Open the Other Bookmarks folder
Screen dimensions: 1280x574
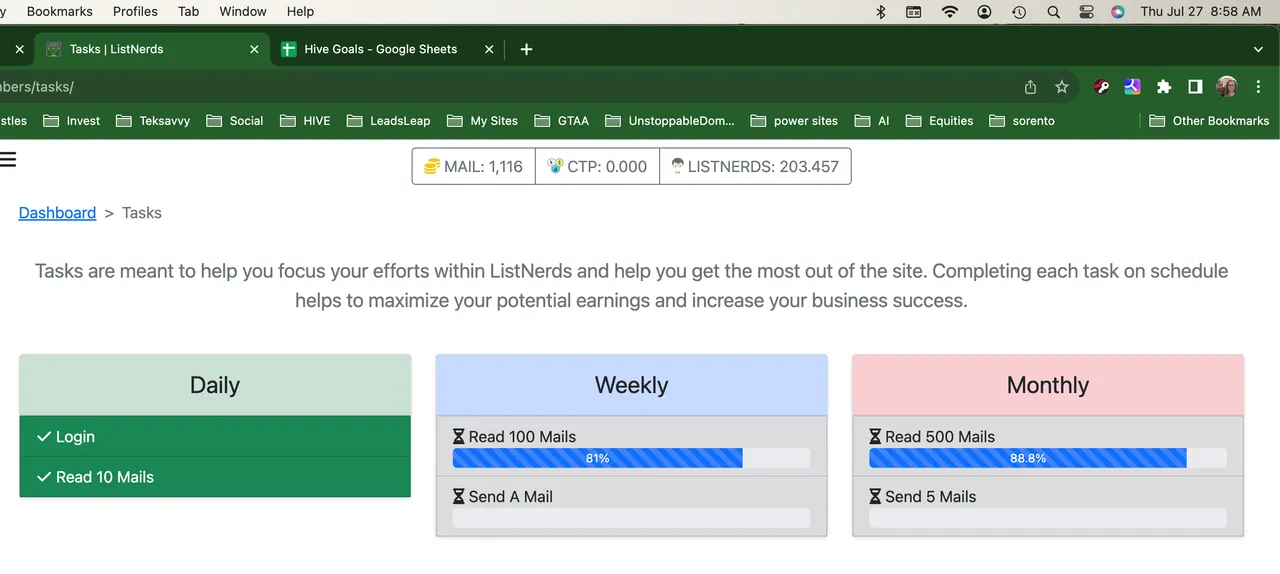(1209, 121)
